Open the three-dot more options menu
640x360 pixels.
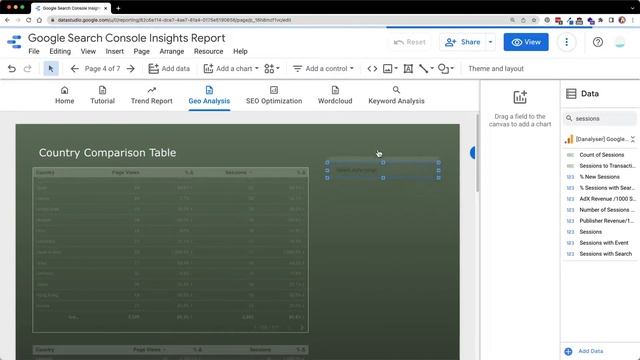(x=567, y=42)
